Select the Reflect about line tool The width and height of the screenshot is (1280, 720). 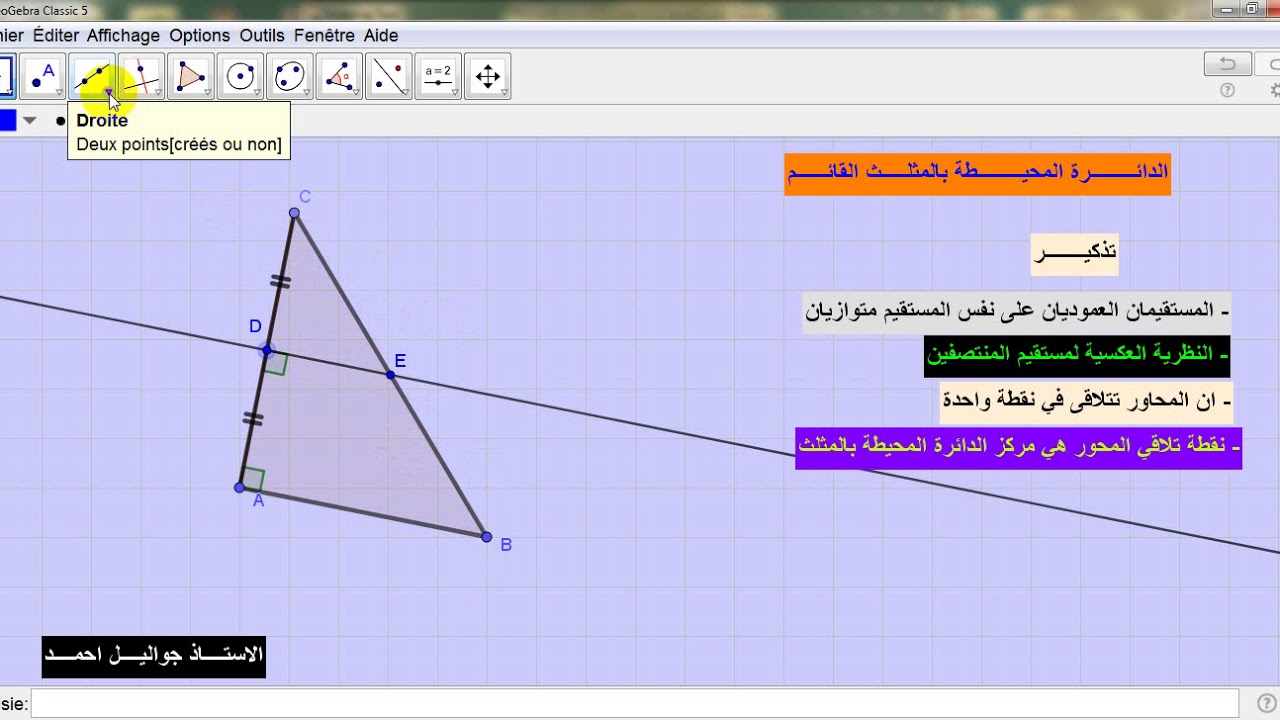pos(388,76)
